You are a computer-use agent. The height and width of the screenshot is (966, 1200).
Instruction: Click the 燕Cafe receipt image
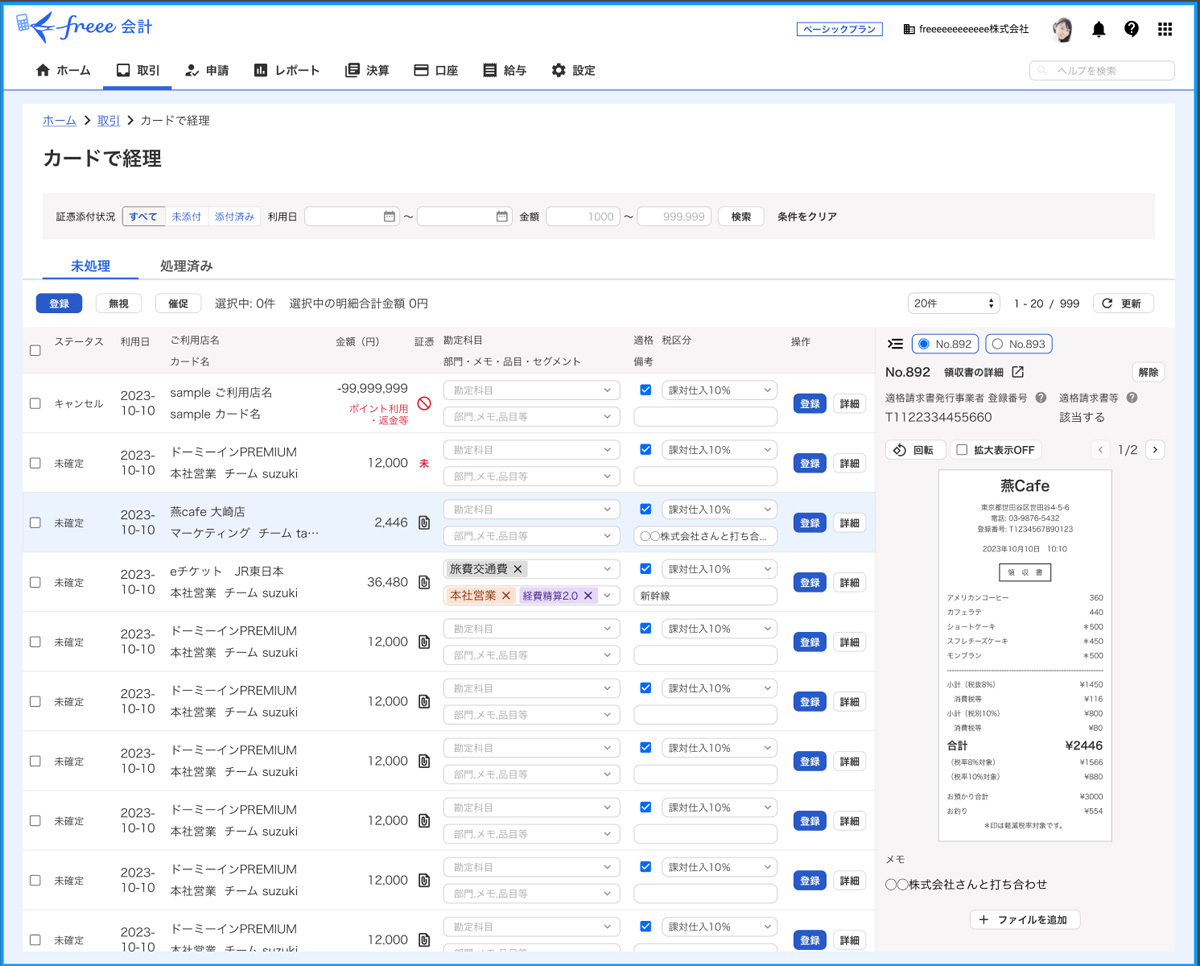pyautogui.click(x=1025, y=655)
